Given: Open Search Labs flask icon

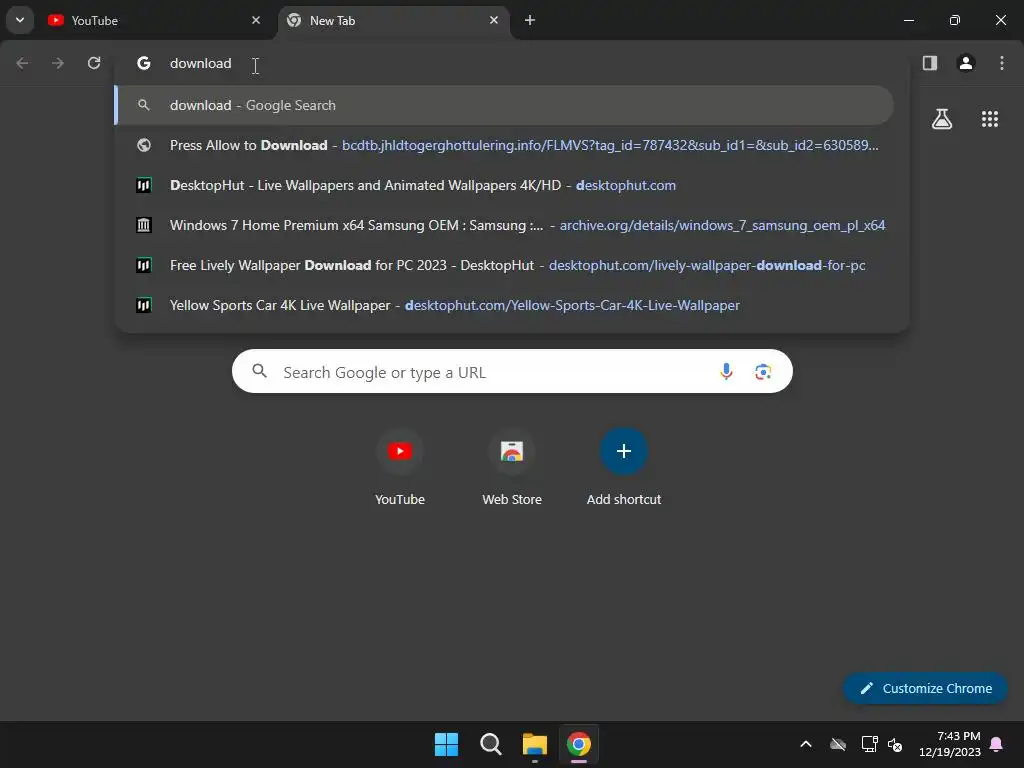Looking at the screenshot, I should (942, 119).
